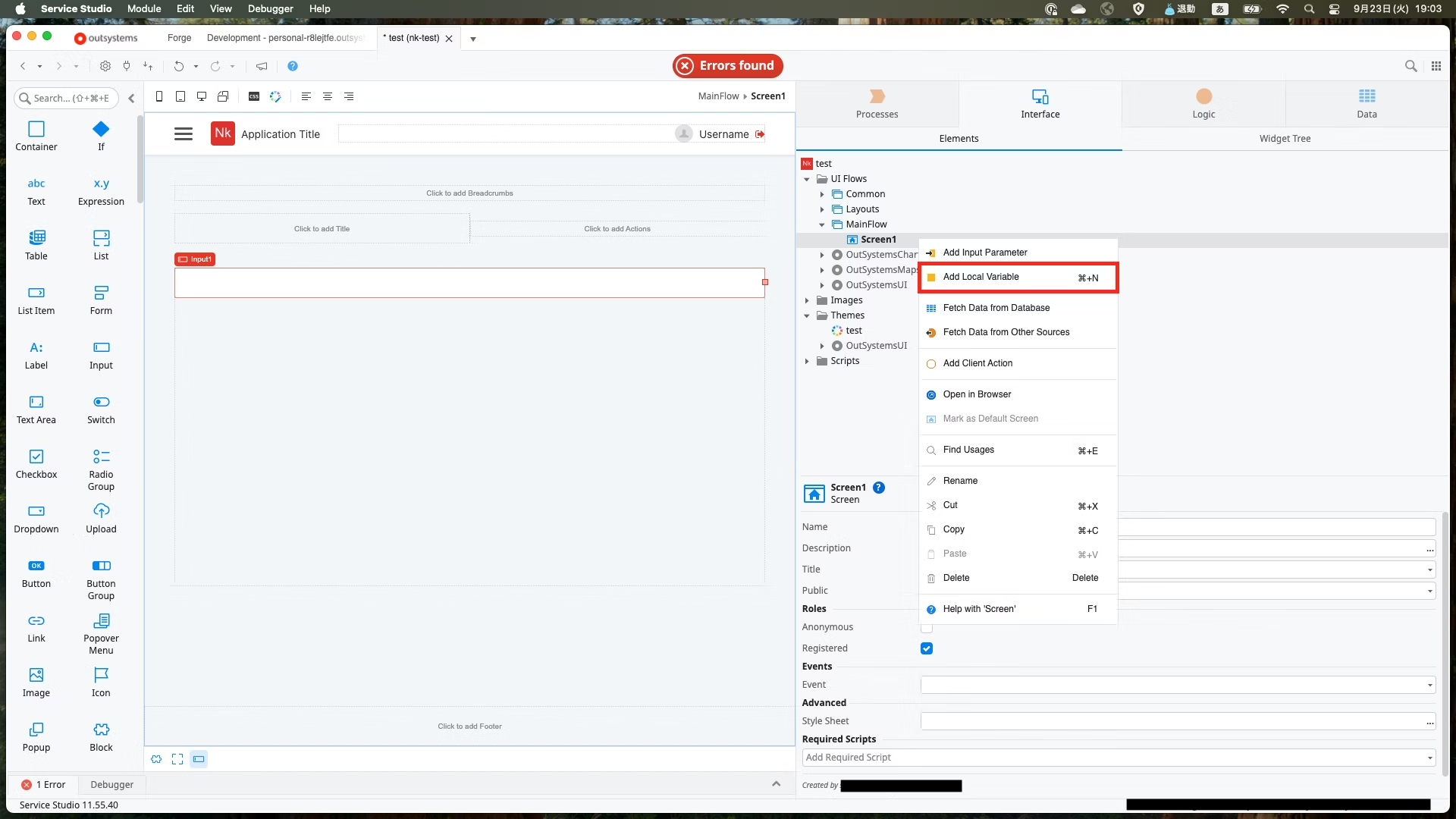Expand the Images folder in tree
The height and width of the screenshot is (819, 1456).
pyautogui.click(x=807, y=300)
